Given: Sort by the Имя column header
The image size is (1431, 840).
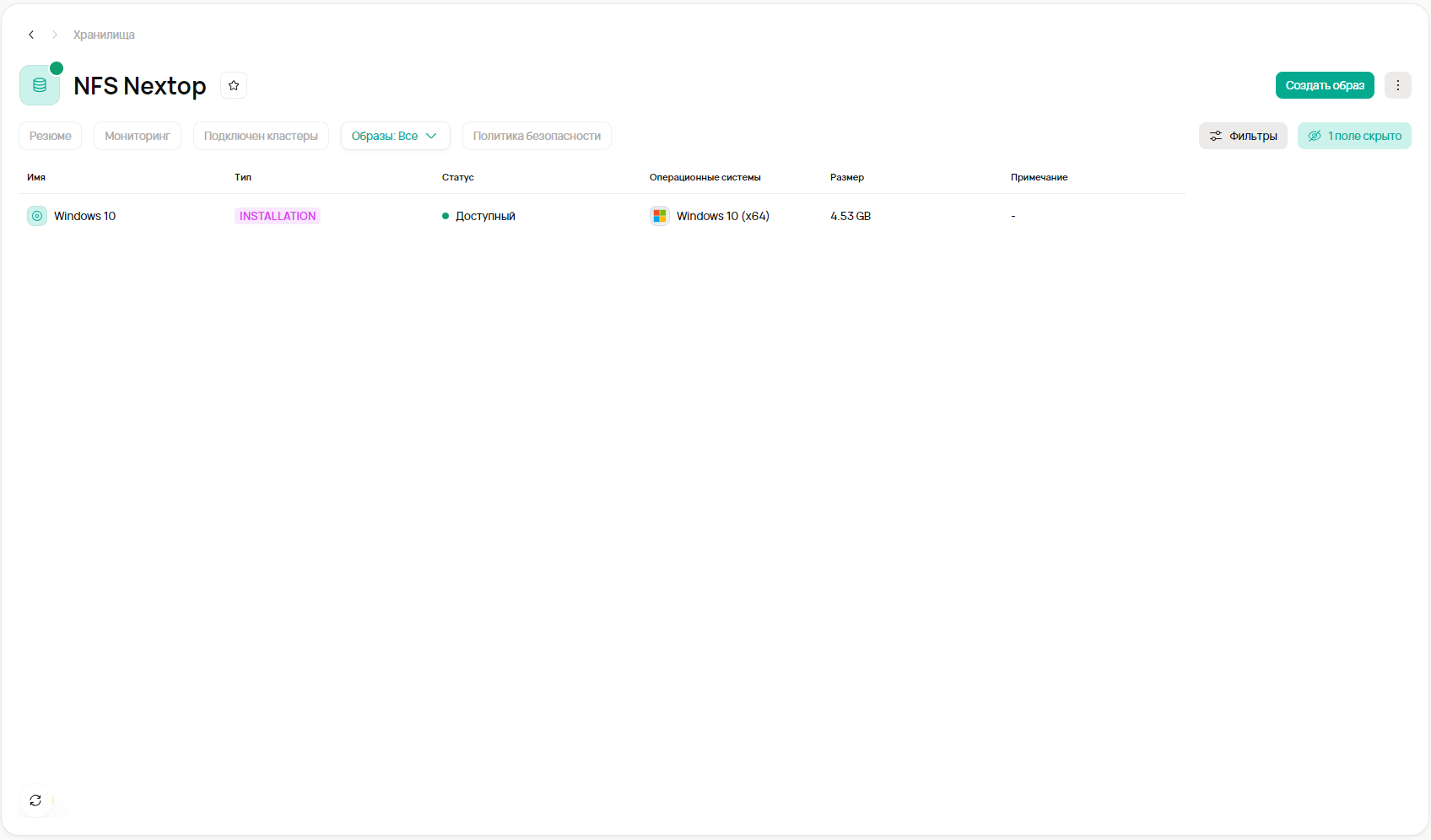Looking at the screenshot, I should coord(36,177).
